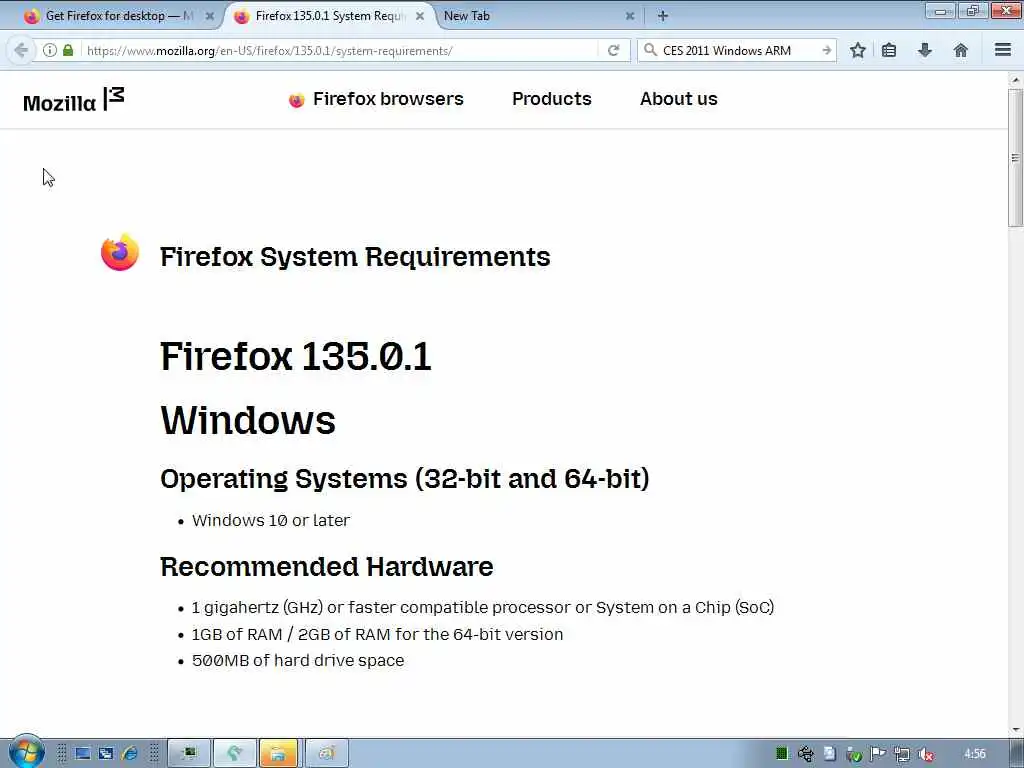Click the Mozilla logo

(x=73, y=100)
